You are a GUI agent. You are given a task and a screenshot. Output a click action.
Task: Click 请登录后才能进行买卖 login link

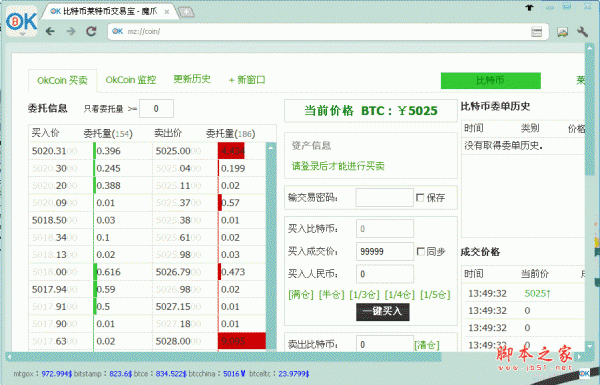[x=338, y=166]
